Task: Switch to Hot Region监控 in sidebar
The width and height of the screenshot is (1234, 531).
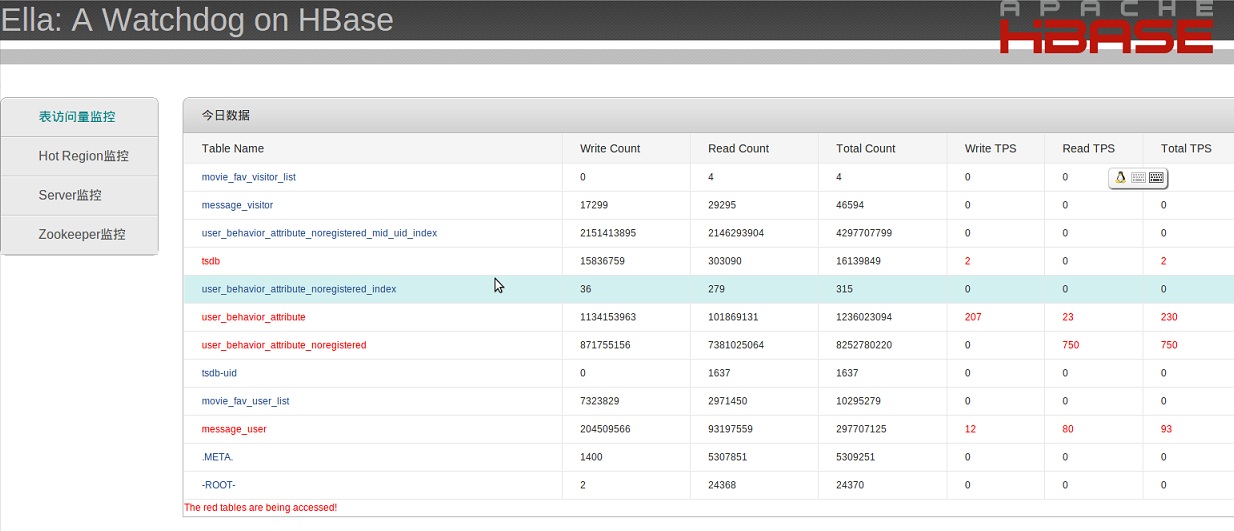Action: click(83, 156)
